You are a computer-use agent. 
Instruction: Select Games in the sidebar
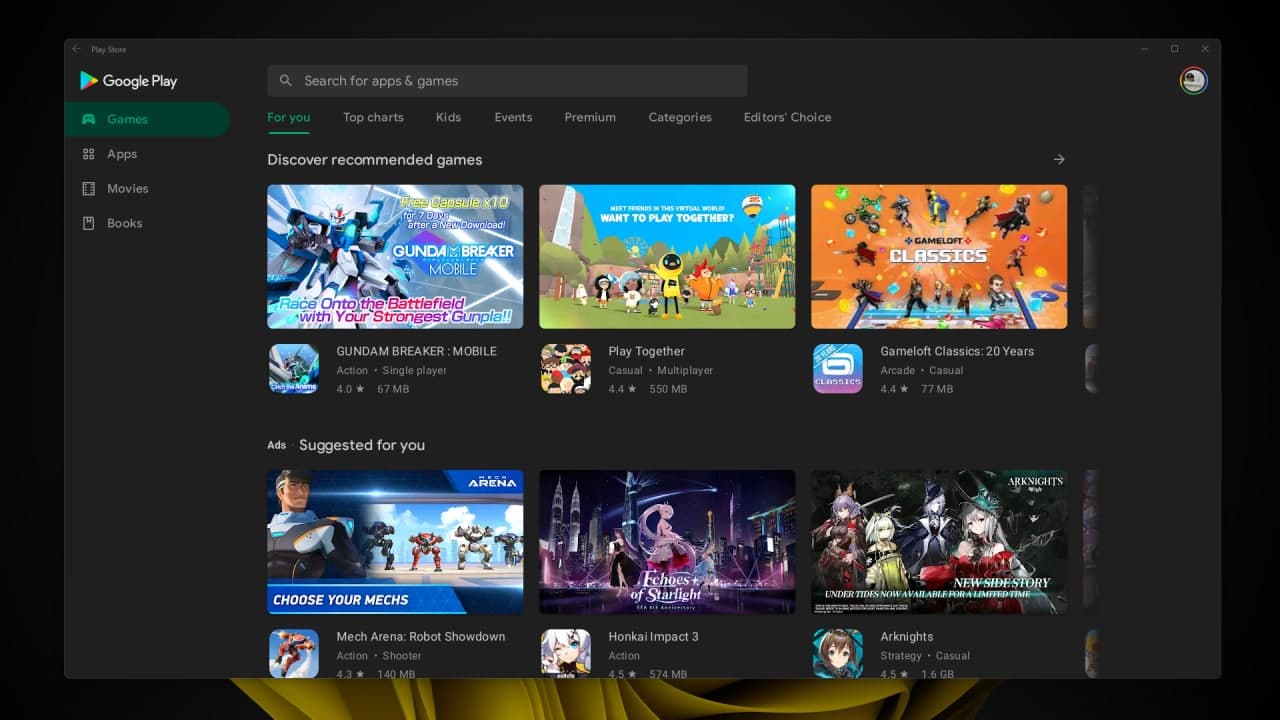pyautogui.click(x=127, y=118)
